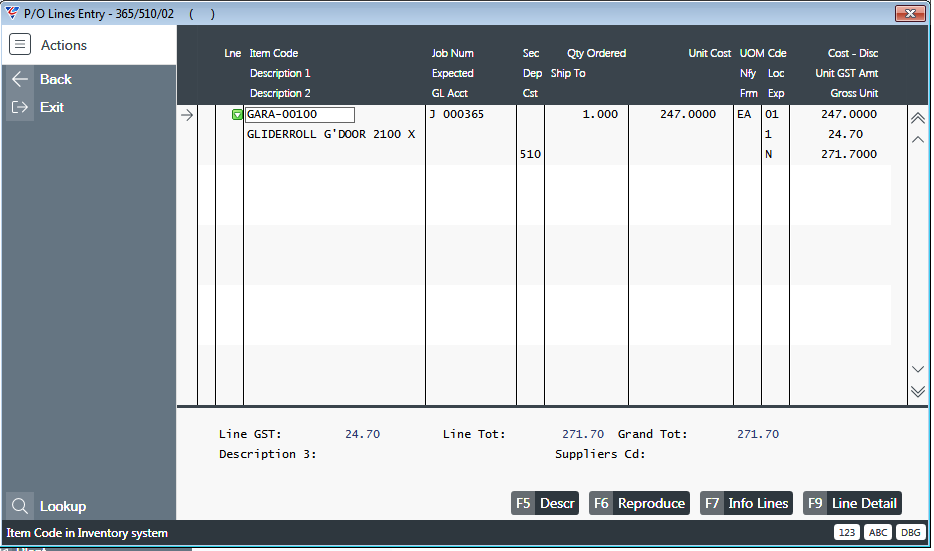Click the Suppliers Cd label
Viewport: 934px width, 551px height.
point(600,455)
